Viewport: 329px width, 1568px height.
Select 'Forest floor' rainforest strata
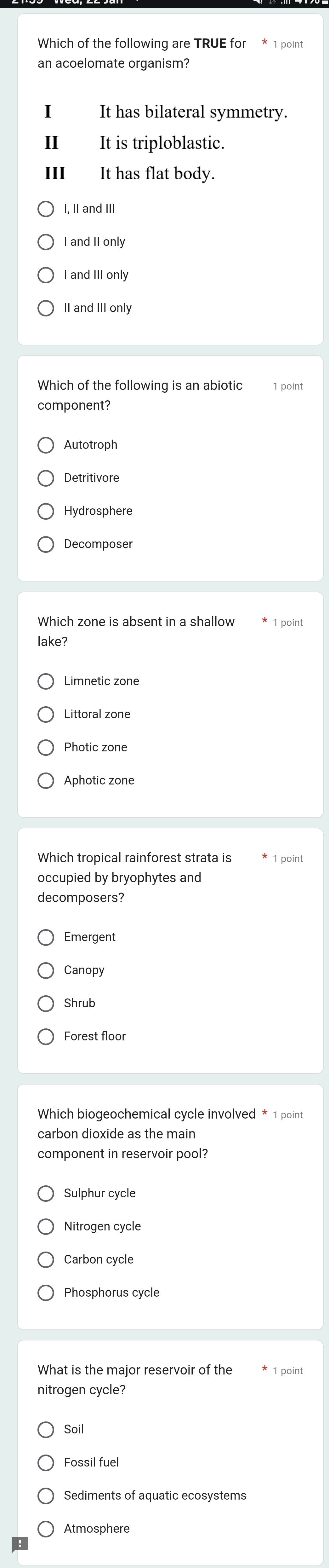(x=46, y=1037)
